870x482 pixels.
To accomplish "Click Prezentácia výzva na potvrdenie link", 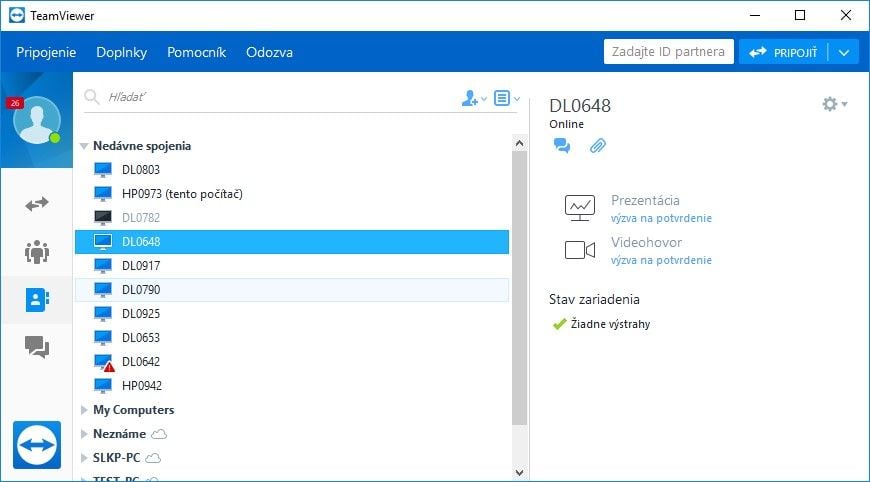I will [661, 218].
